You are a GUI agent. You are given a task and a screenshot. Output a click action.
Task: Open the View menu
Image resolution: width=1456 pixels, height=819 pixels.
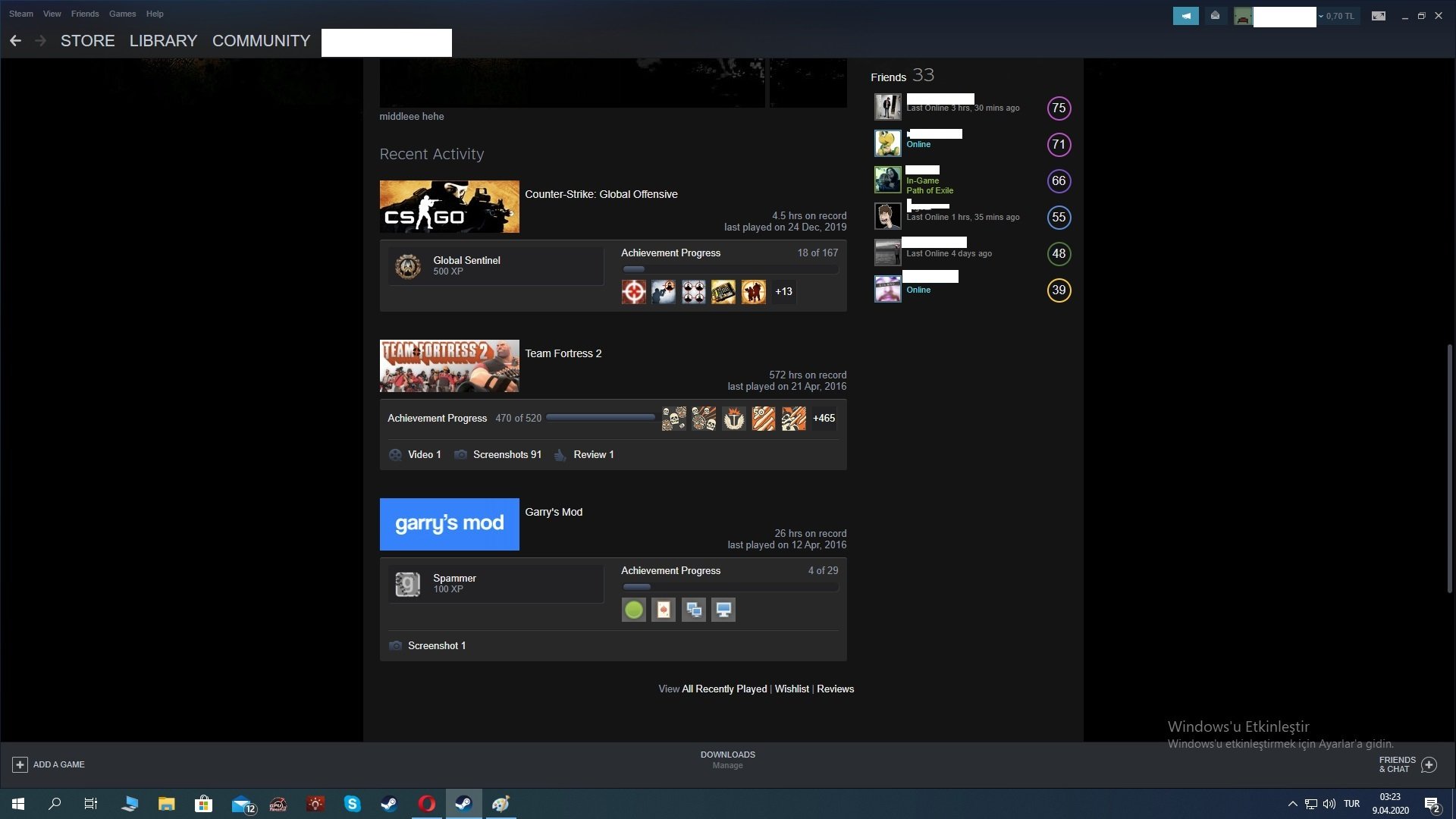point(52,14)
